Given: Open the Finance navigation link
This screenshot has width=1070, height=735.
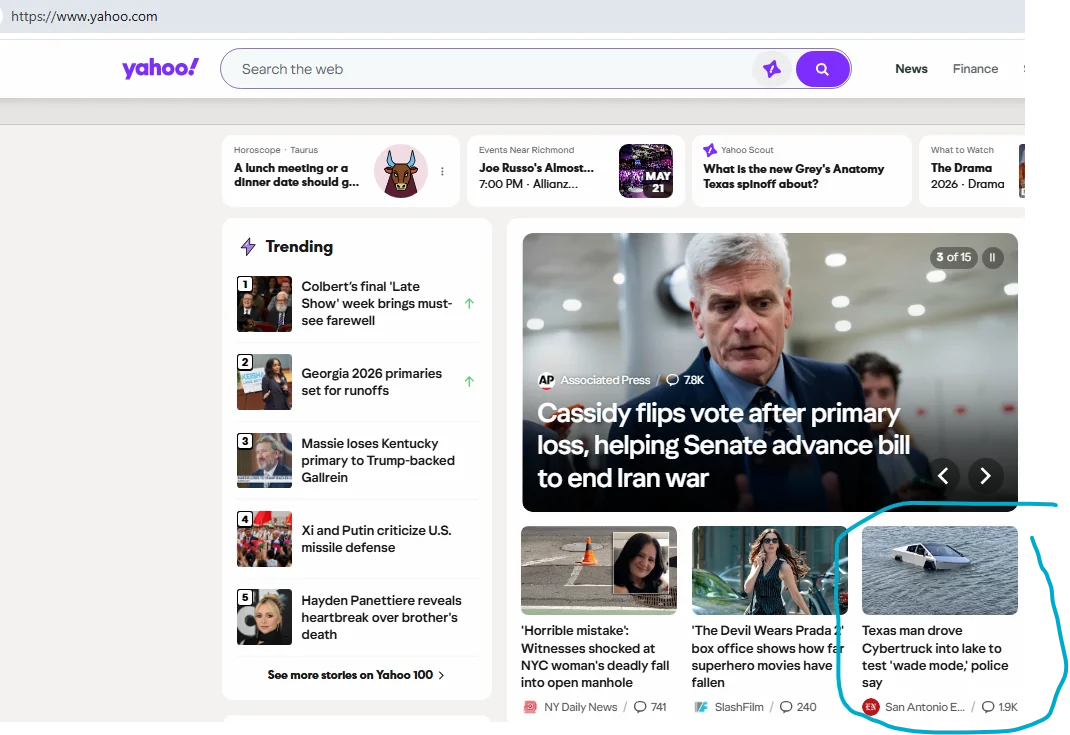Looking at the screenshot, I should [x=975, y=69].
